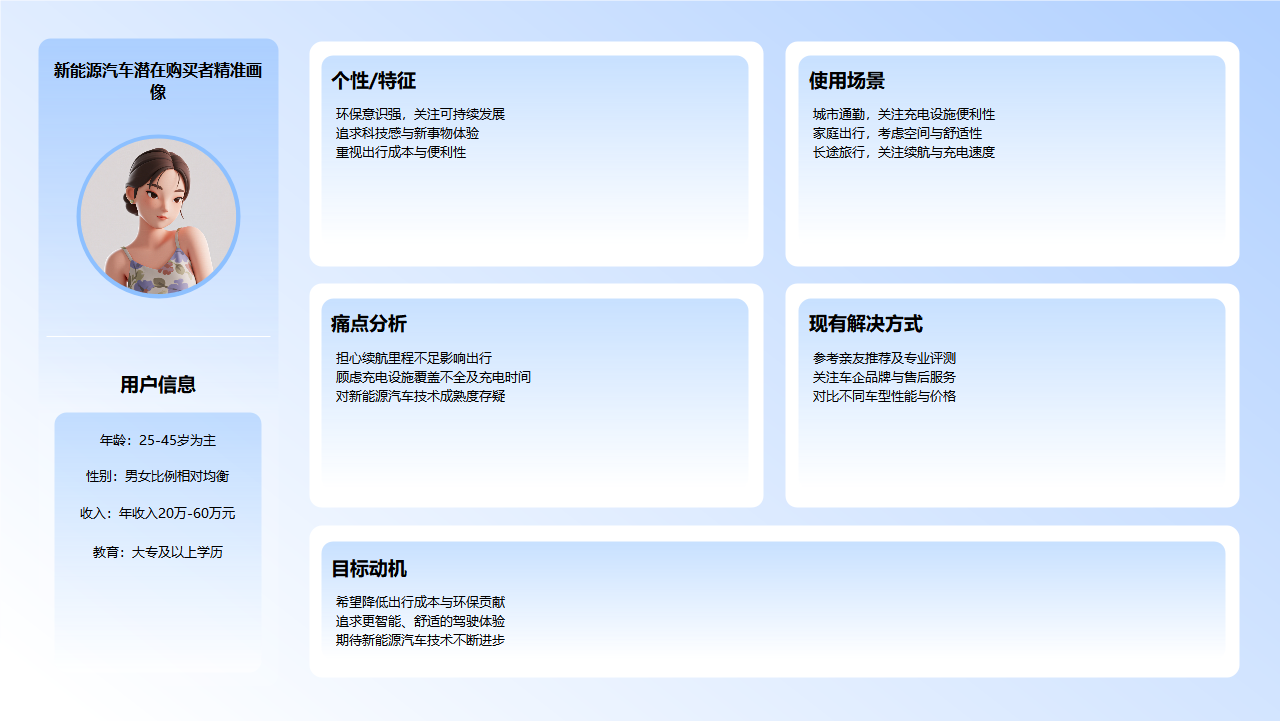1280x721 pixels.
Task: Select the 性别：男女比例相对均衡 info row
Action: pyautogui.click(x=158, y=476)
